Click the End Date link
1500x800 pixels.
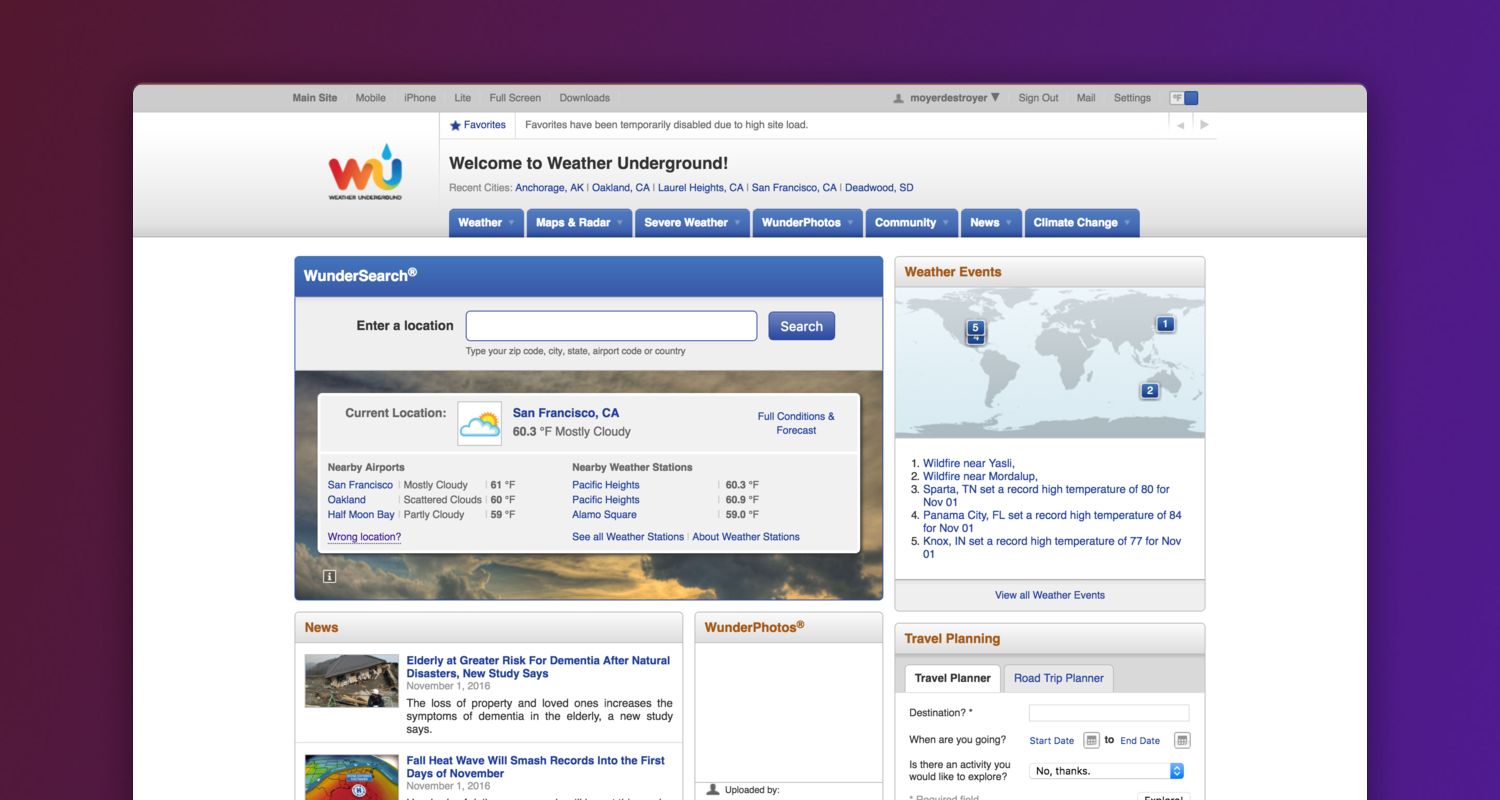(1140, 741)
